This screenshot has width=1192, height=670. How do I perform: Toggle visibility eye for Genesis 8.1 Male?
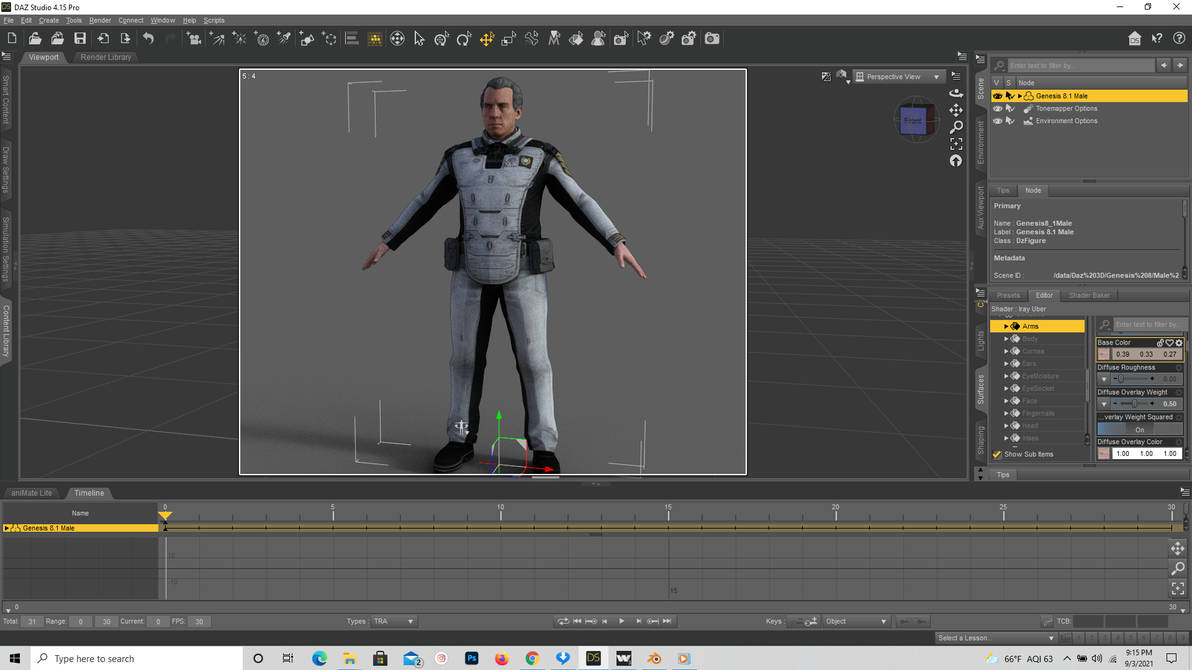[997, 96]
